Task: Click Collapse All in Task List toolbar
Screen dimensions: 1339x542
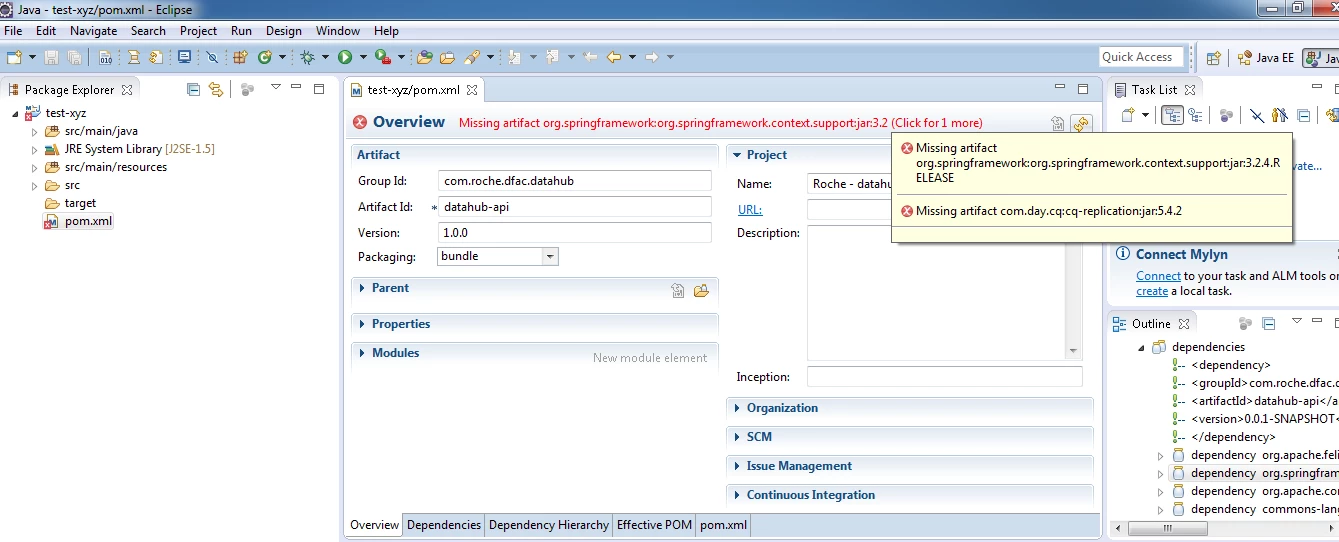Action: pyautogui.click(x=1304, y=116)
